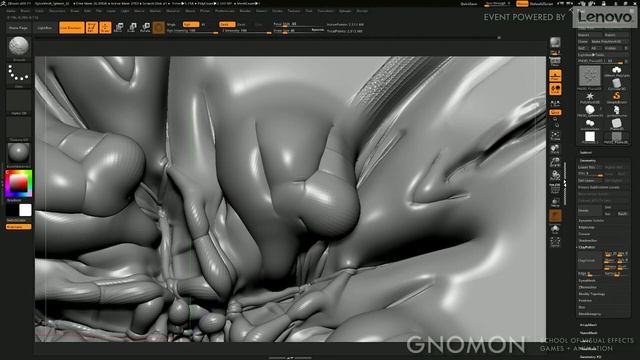Toggle the Zadd sculpt mode
Screen dimensions: 640x360
227,24
